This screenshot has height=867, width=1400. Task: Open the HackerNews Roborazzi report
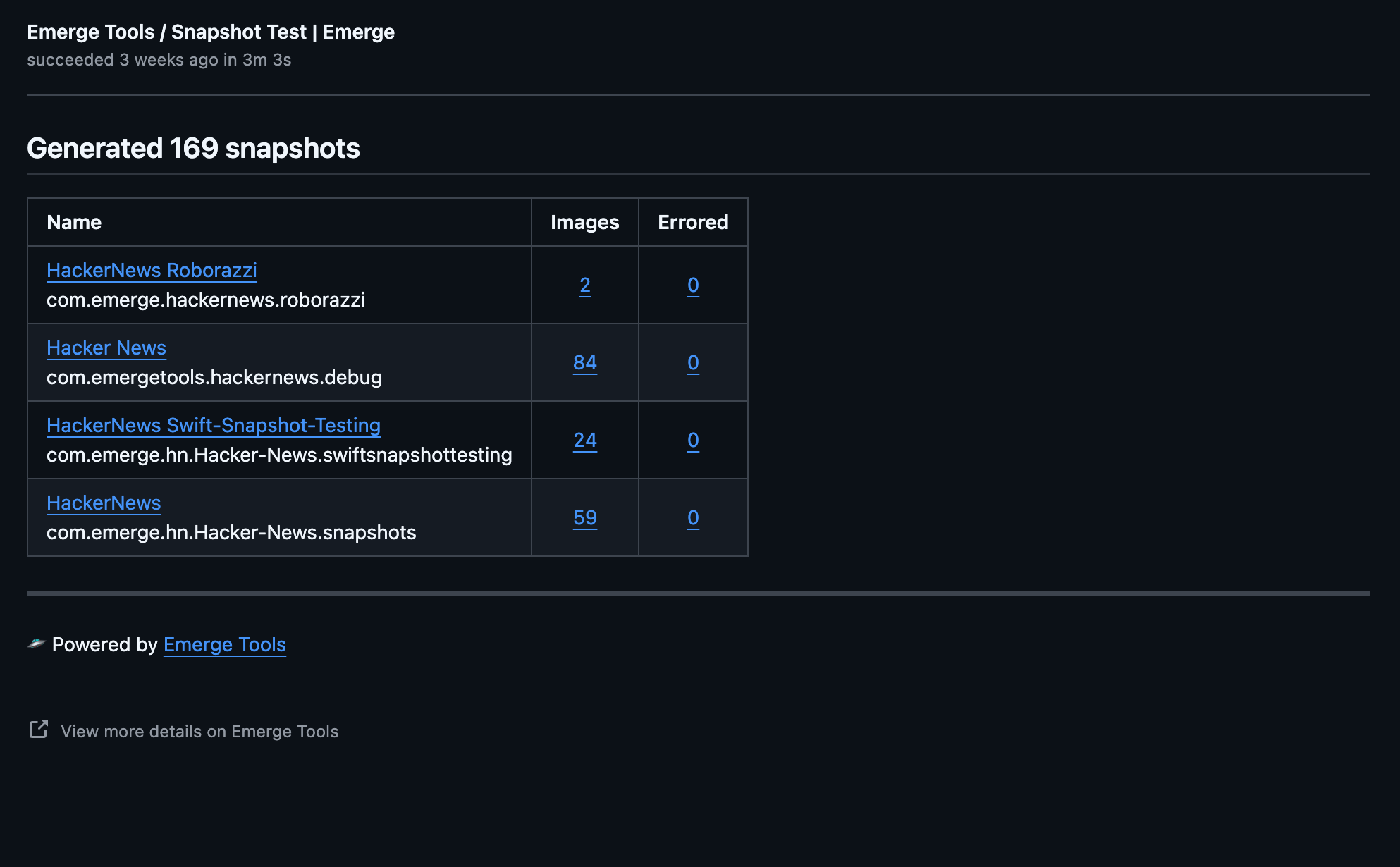click(x=151, y=270)
